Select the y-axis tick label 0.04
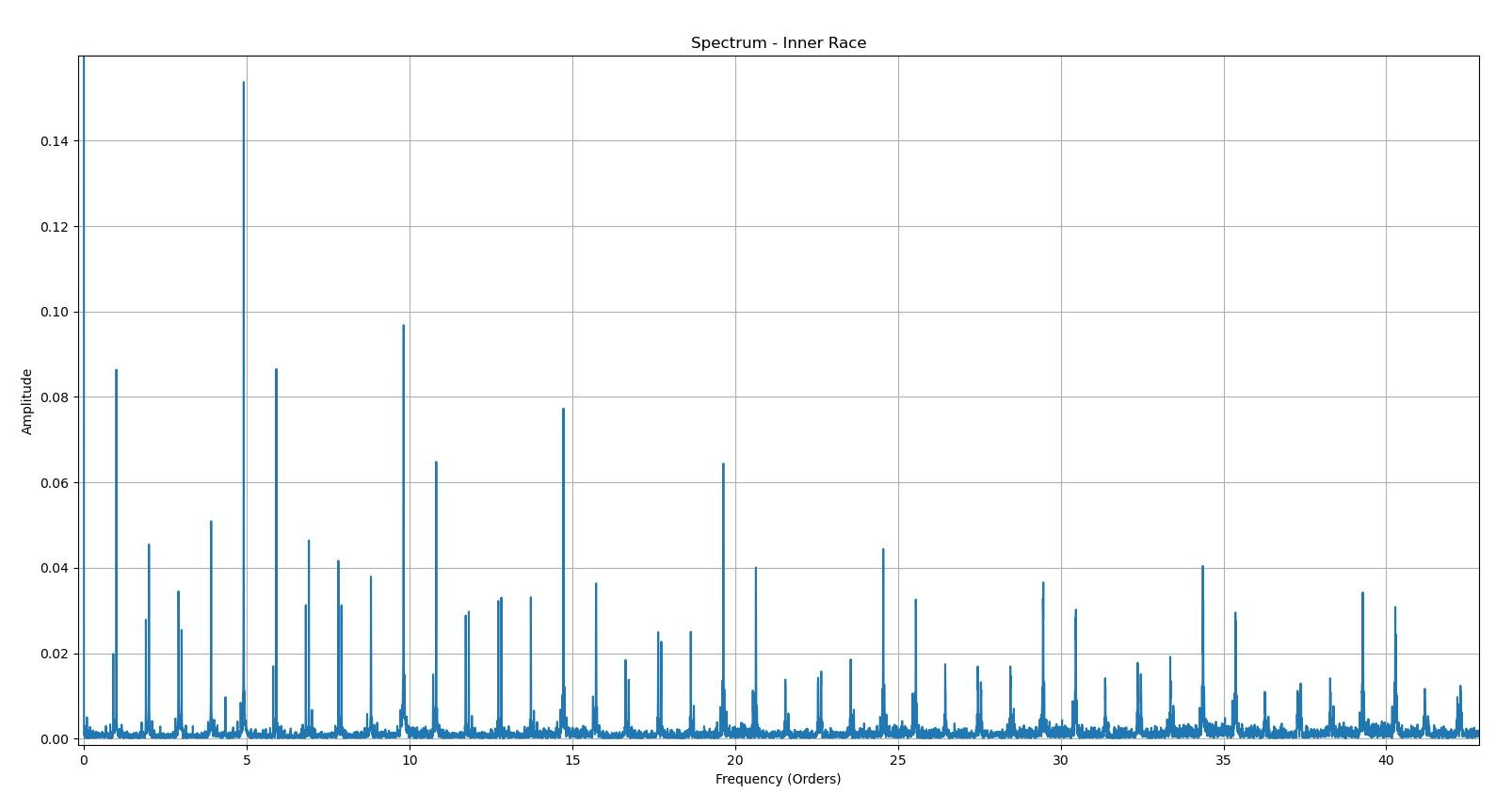The width and height of the screenshot is (1512, 793). 53,568
